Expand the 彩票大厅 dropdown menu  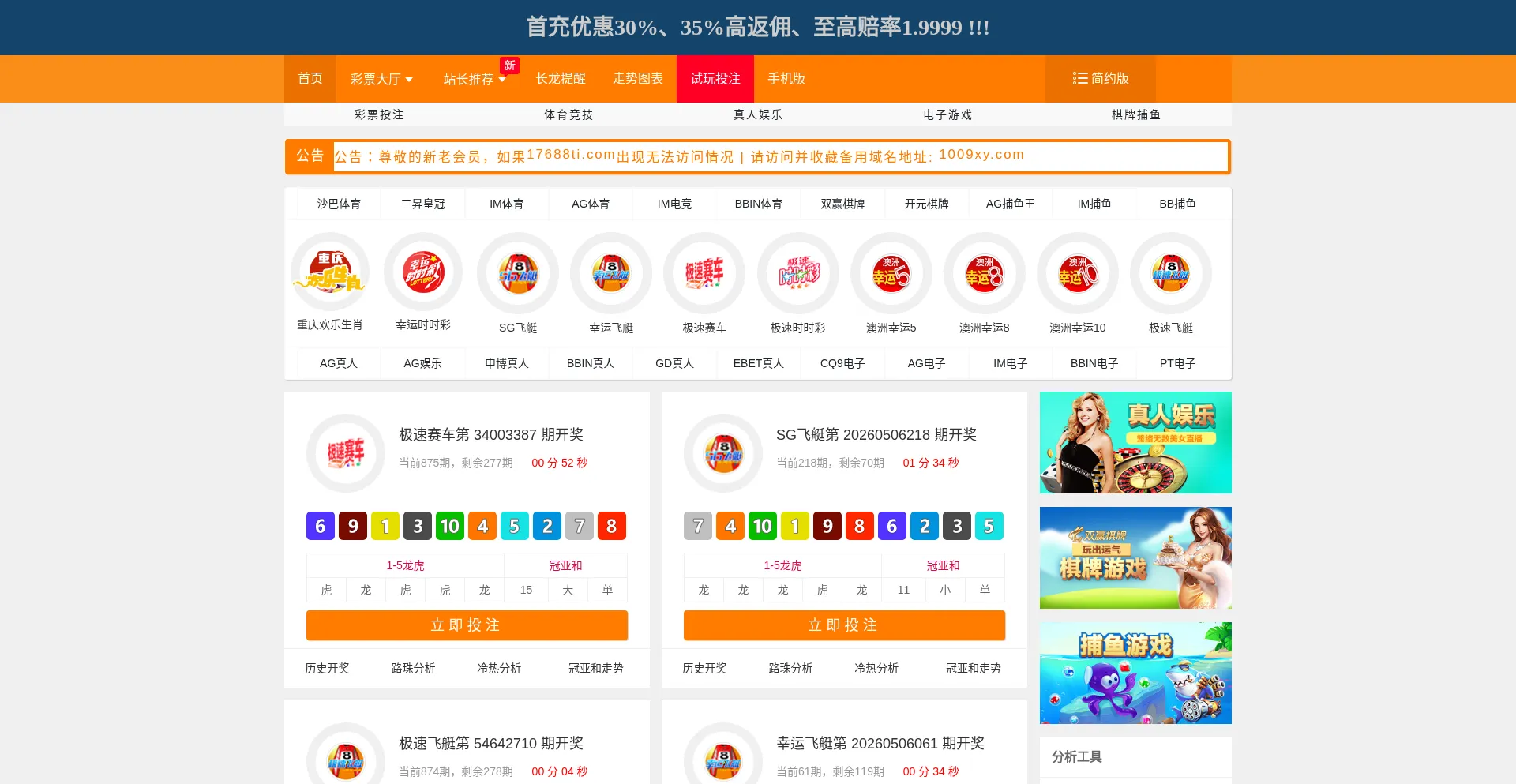coord(381,79)
